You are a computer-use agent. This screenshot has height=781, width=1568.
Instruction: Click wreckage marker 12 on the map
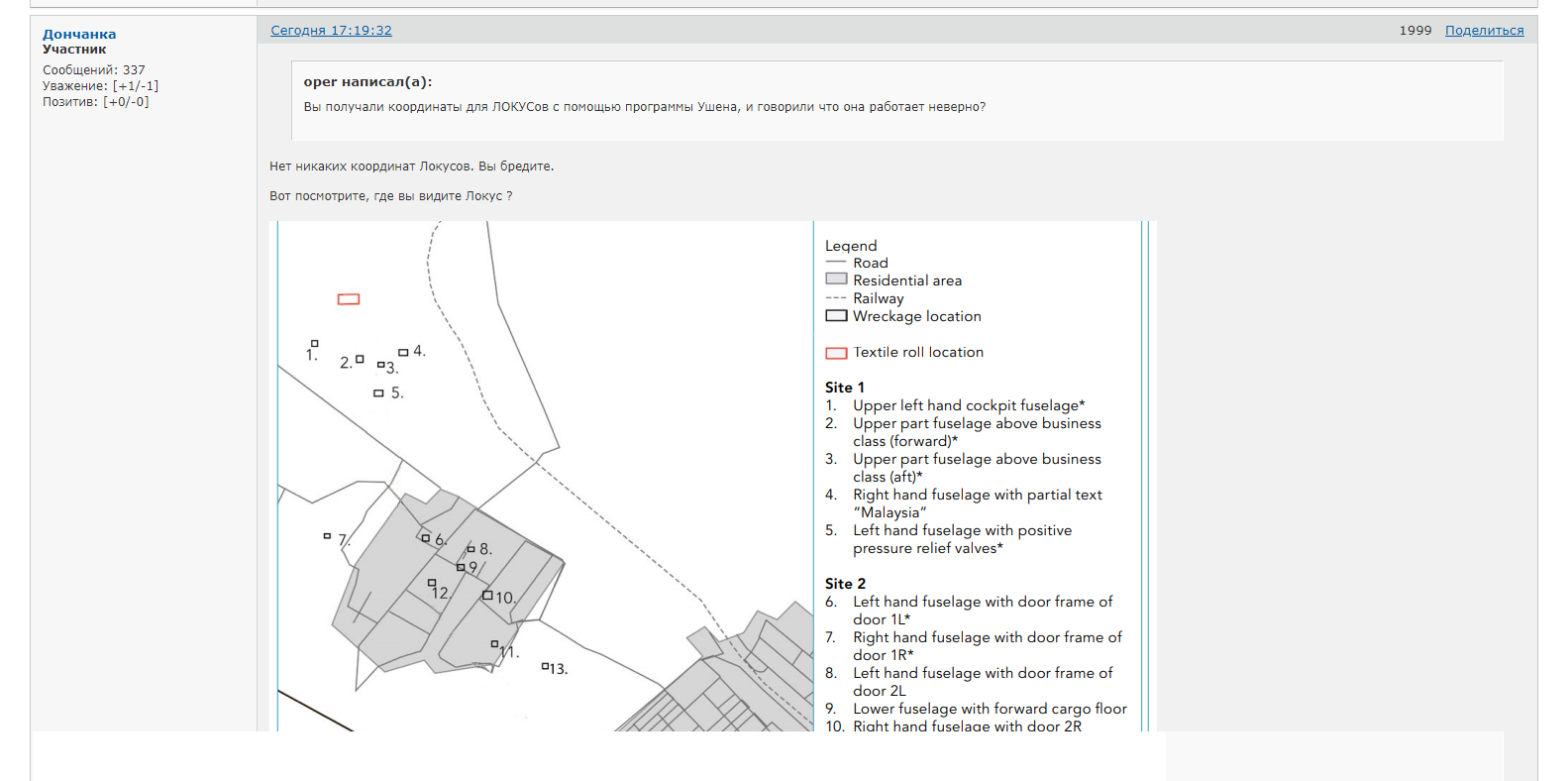pos(432,583)
